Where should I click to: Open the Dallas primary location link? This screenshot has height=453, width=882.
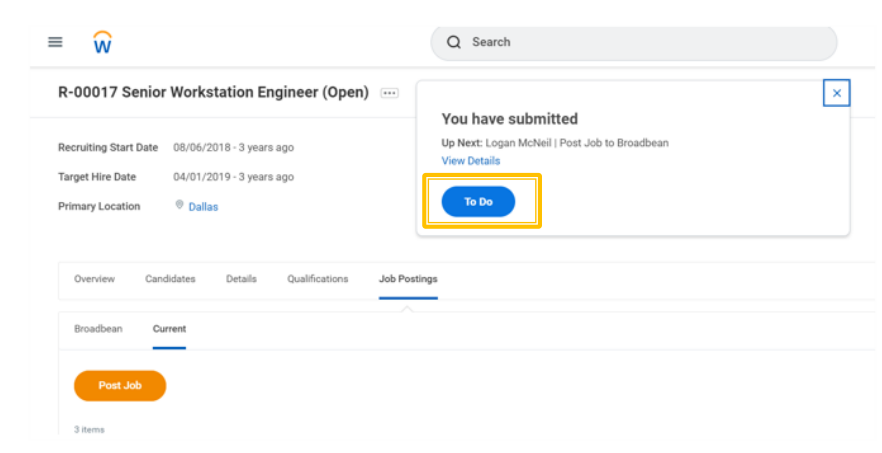click(x=203, y=207)
